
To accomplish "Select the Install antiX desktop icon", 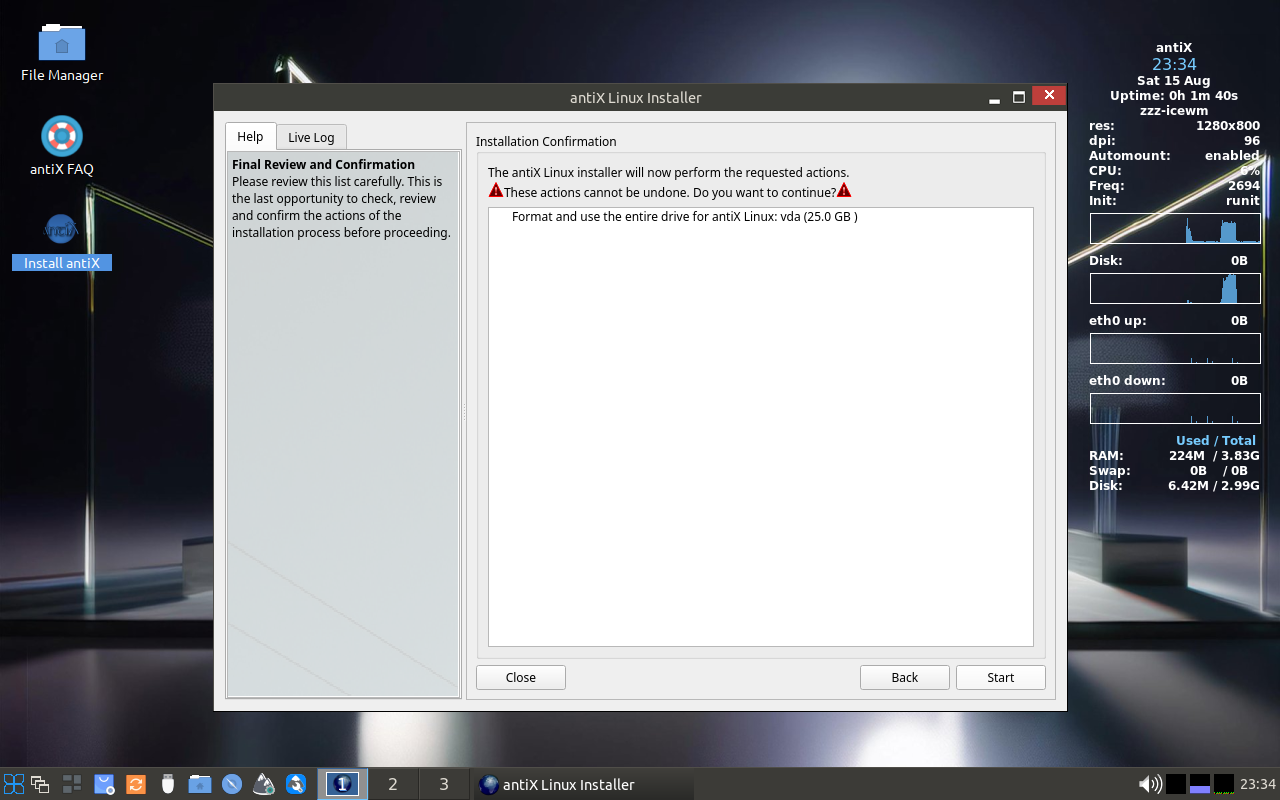I will point(62,230).
